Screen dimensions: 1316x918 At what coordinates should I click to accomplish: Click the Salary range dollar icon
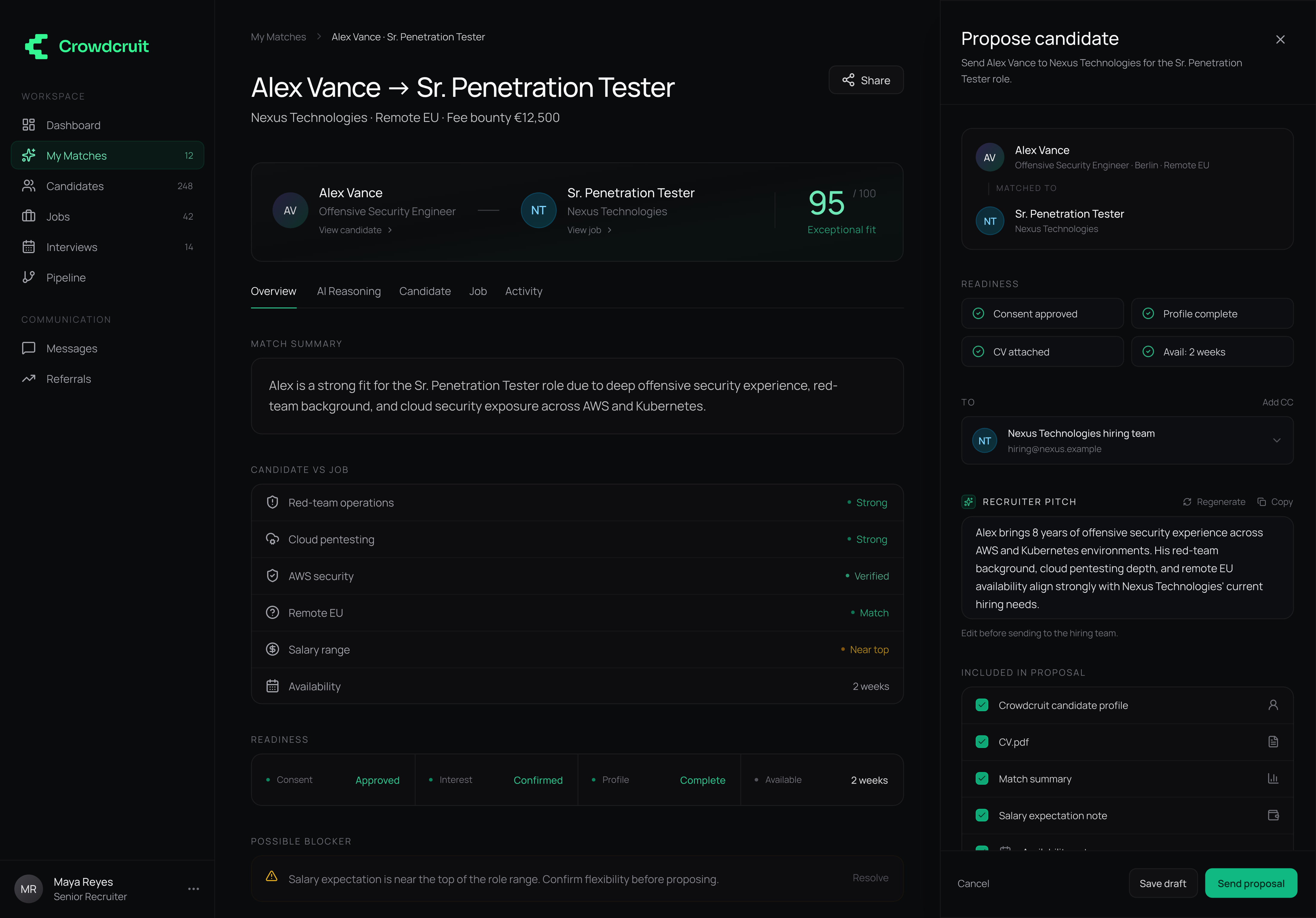[272, 649]
